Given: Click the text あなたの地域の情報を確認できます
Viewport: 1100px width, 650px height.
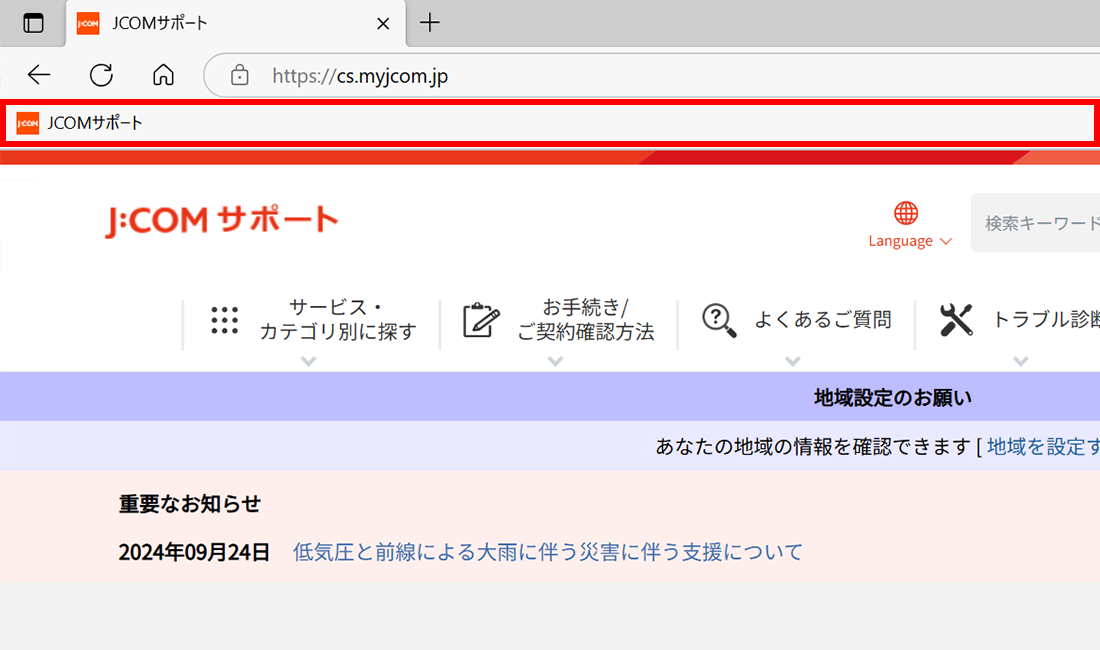Looking at the screenshot, I should (814, 447).
